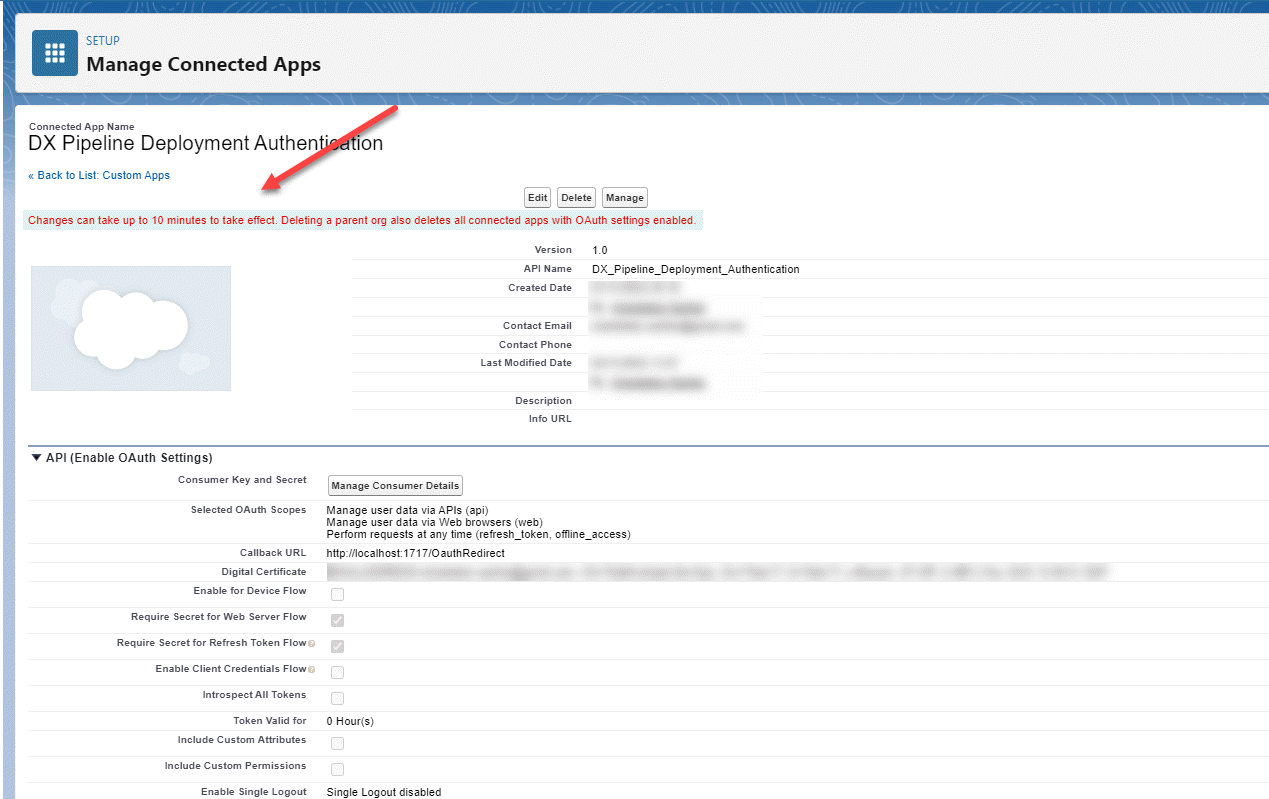The height and width of the screenshot is (799, 1269).
Task: Toggle Include Custom Permissions checkbox
Action: click(337, 770)
